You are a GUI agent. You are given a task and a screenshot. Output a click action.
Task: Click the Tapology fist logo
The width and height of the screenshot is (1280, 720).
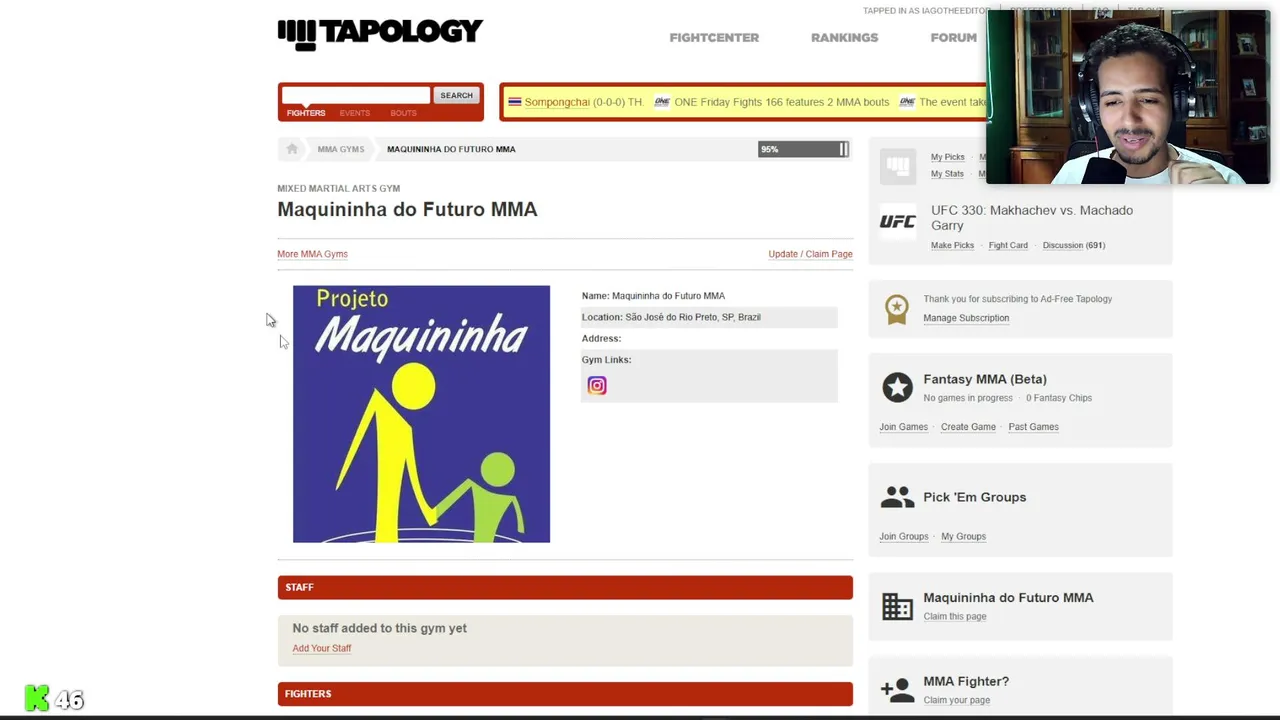coord(297,34)
